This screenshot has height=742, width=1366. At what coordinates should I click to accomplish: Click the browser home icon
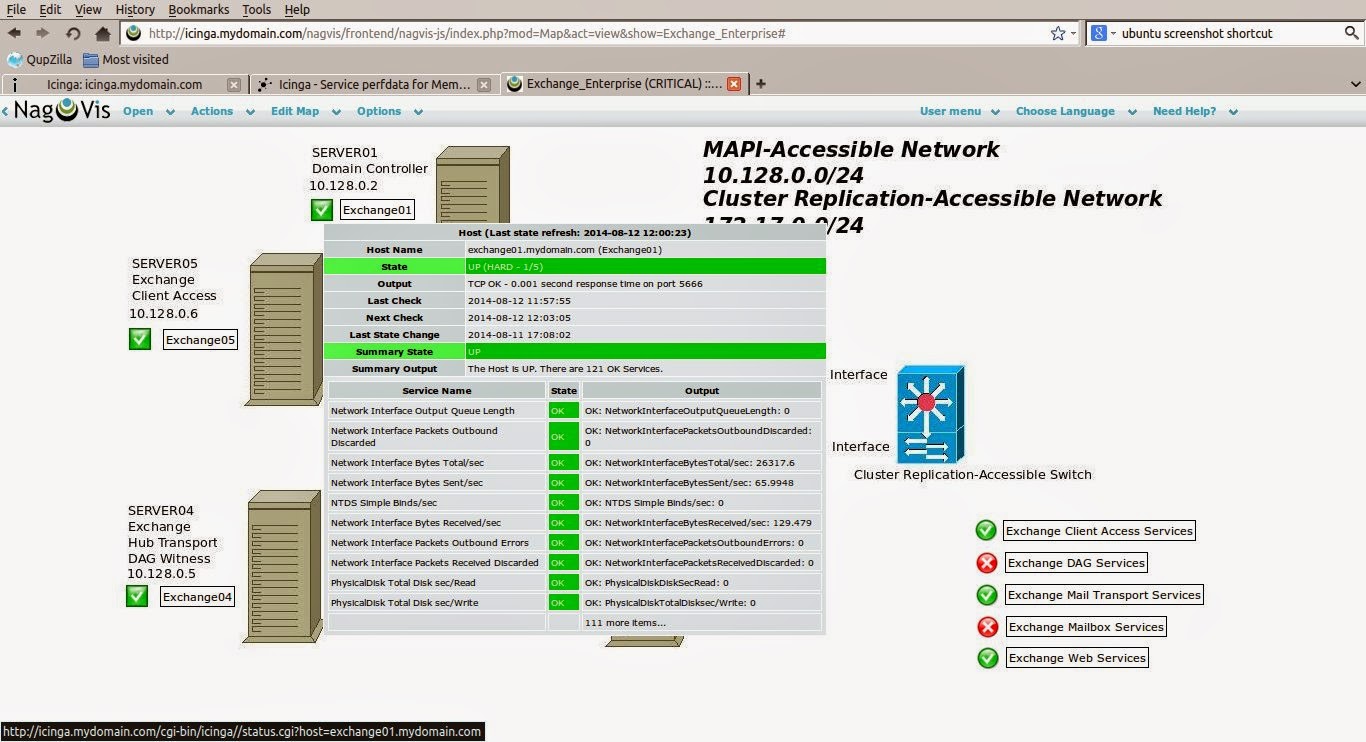[102, 33]
